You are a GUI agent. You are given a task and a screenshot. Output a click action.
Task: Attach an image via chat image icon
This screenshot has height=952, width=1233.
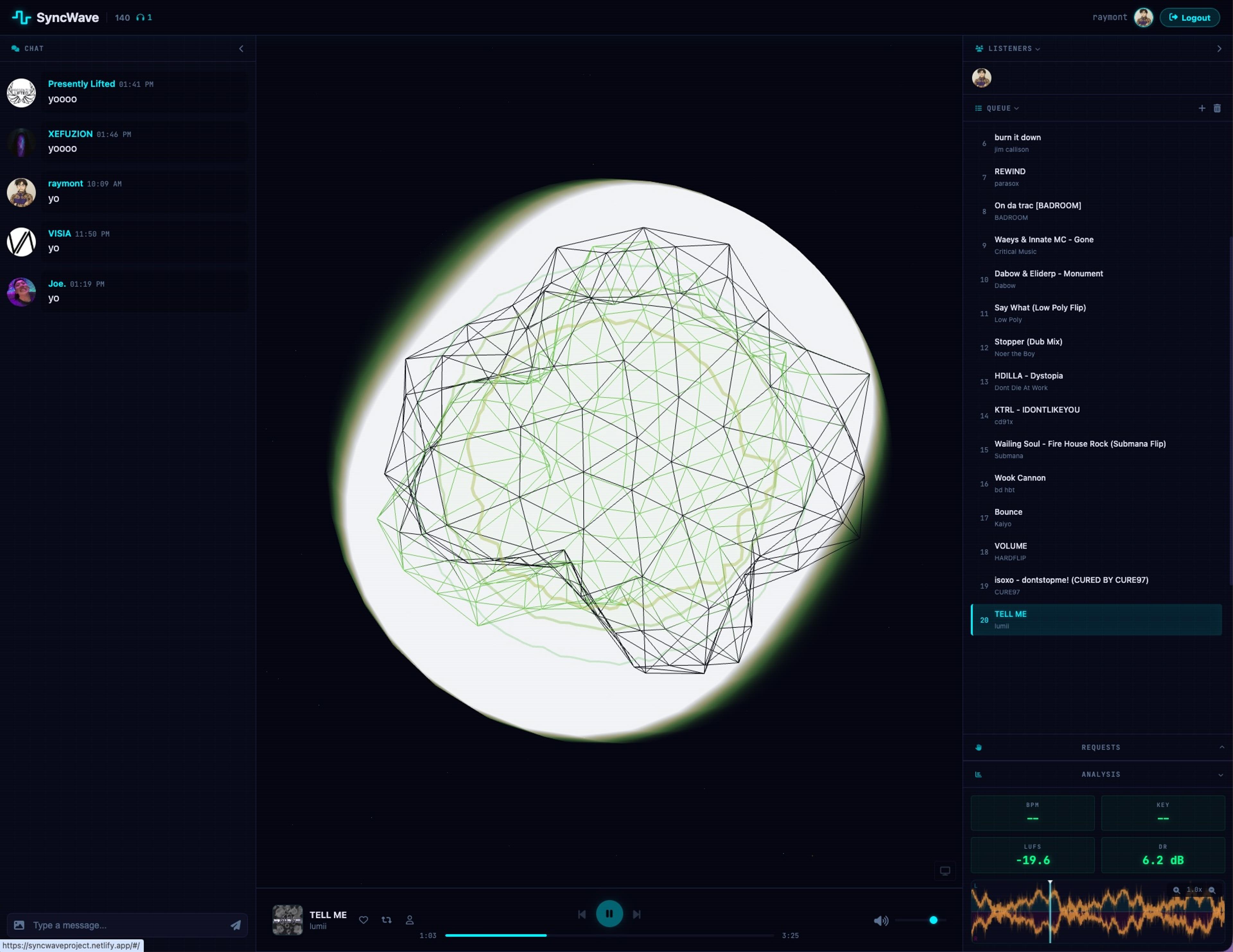(19, 925)
